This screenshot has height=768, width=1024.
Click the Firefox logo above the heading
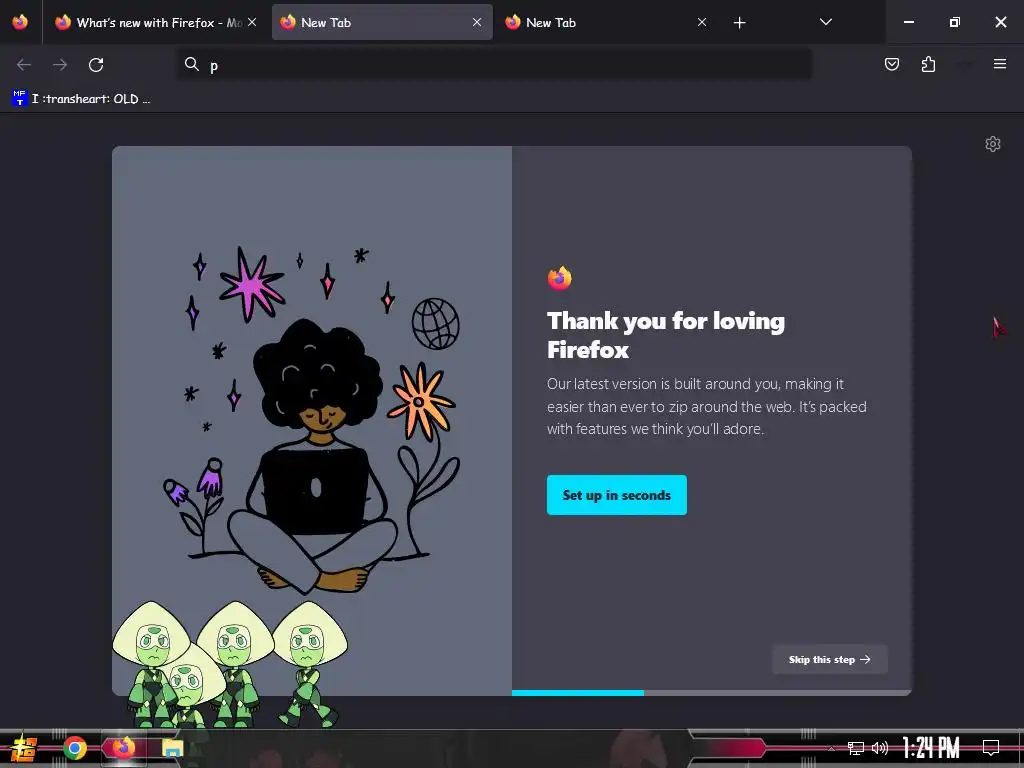coord(560,278)
